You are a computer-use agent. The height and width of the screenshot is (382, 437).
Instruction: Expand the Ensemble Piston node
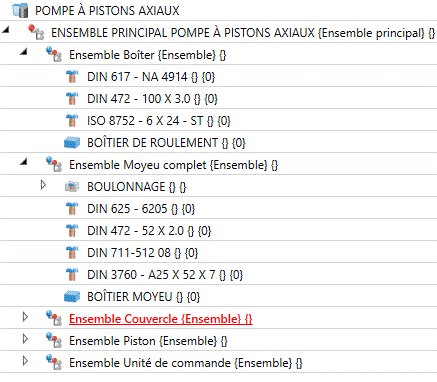pyautogui.click(x=25, y=339)
